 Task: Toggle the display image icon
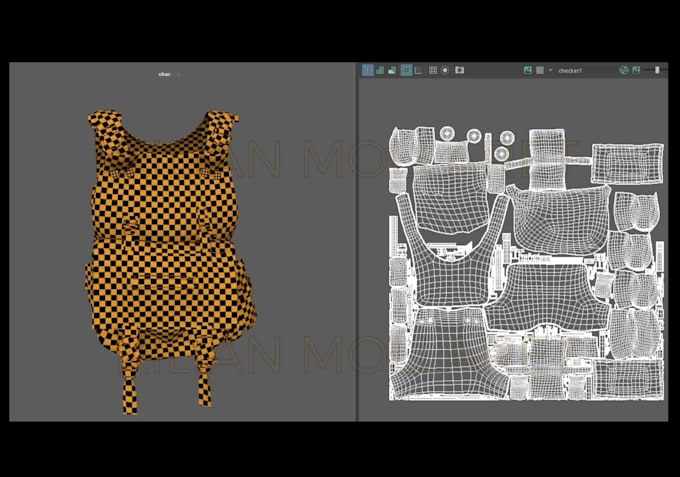528,70
